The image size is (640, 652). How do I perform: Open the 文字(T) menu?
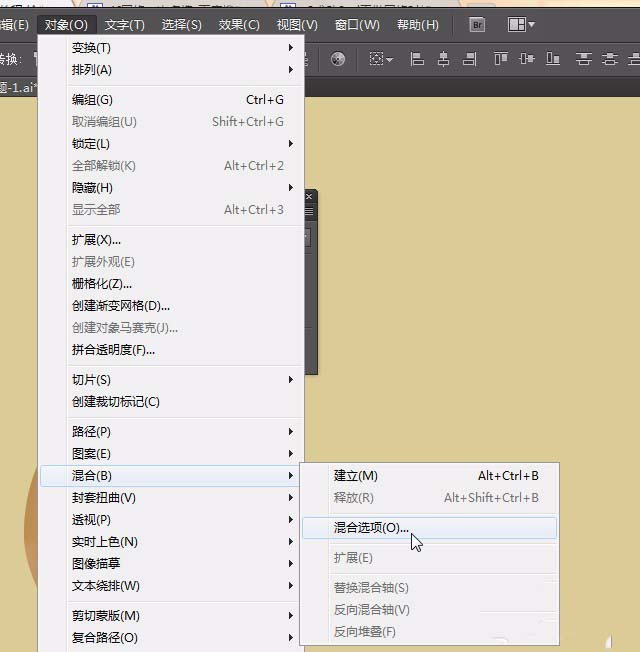pyautogui.click(x=124, y=25)
